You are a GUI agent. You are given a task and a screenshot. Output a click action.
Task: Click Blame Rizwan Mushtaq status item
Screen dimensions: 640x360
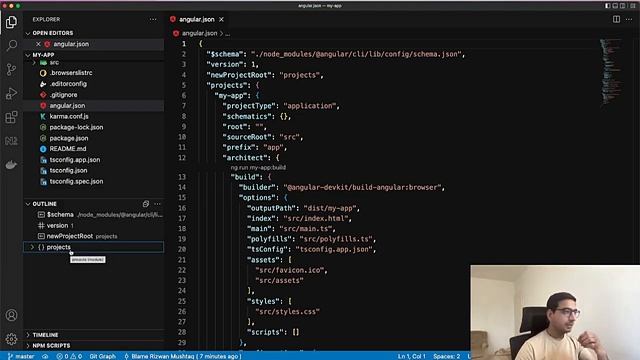coord(182,356)
